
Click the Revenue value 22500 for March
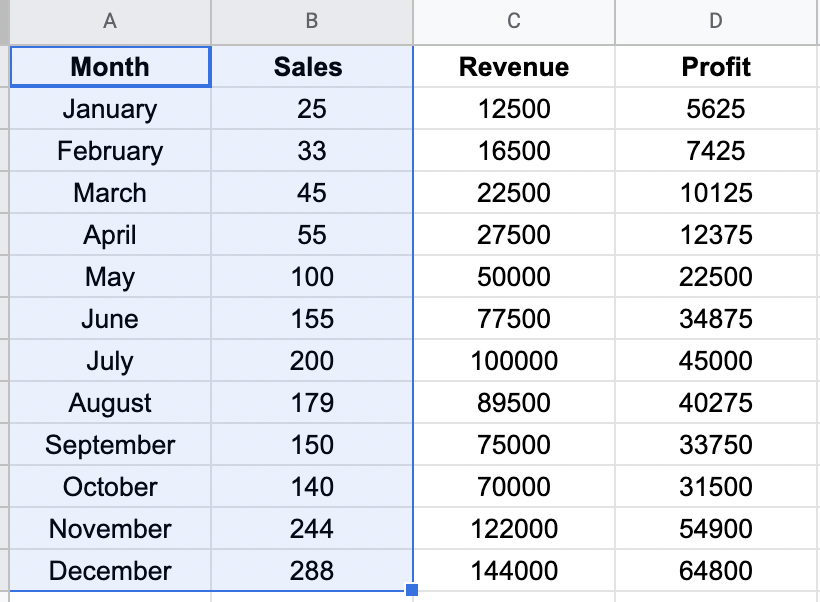point(513,193)
